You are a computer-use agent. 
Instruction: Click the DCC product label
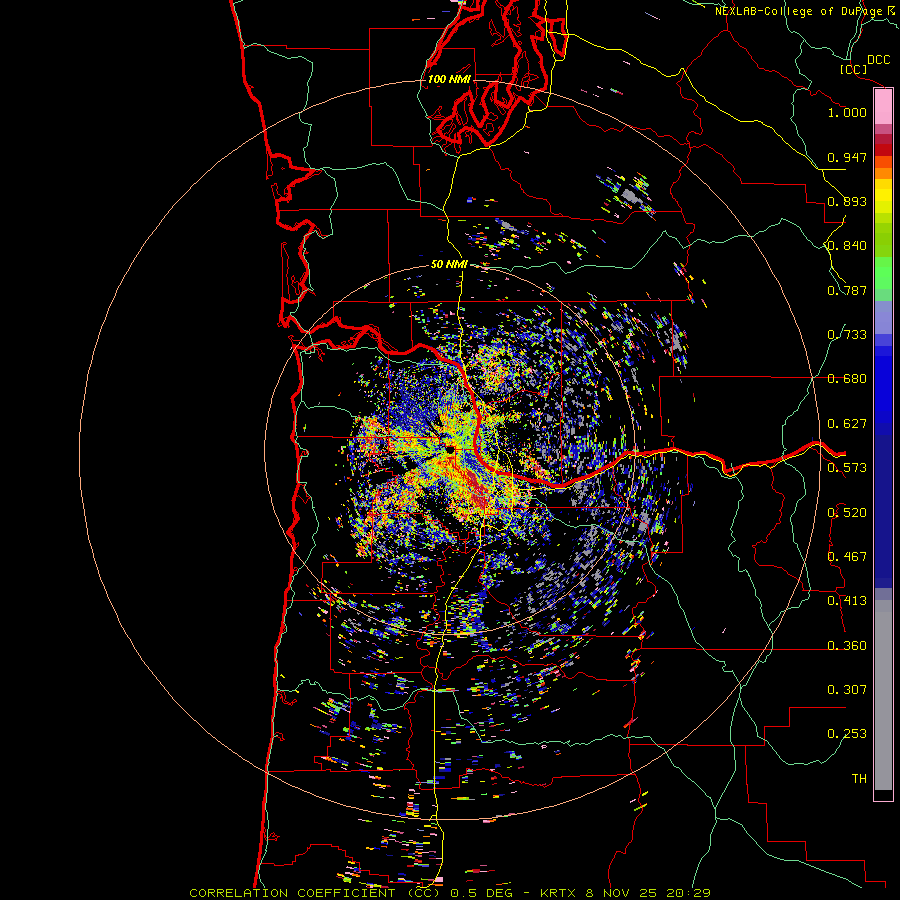click(878, 60)
